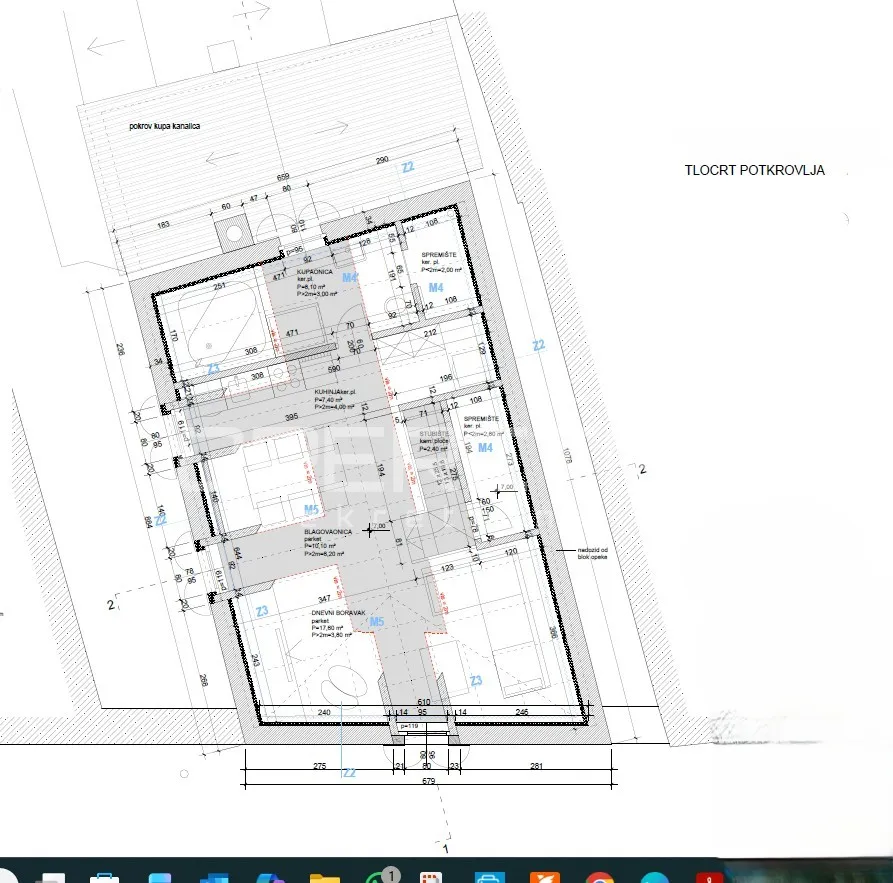
Task: Click section marker '2' on left side
Action: click(x=110, y=604)
